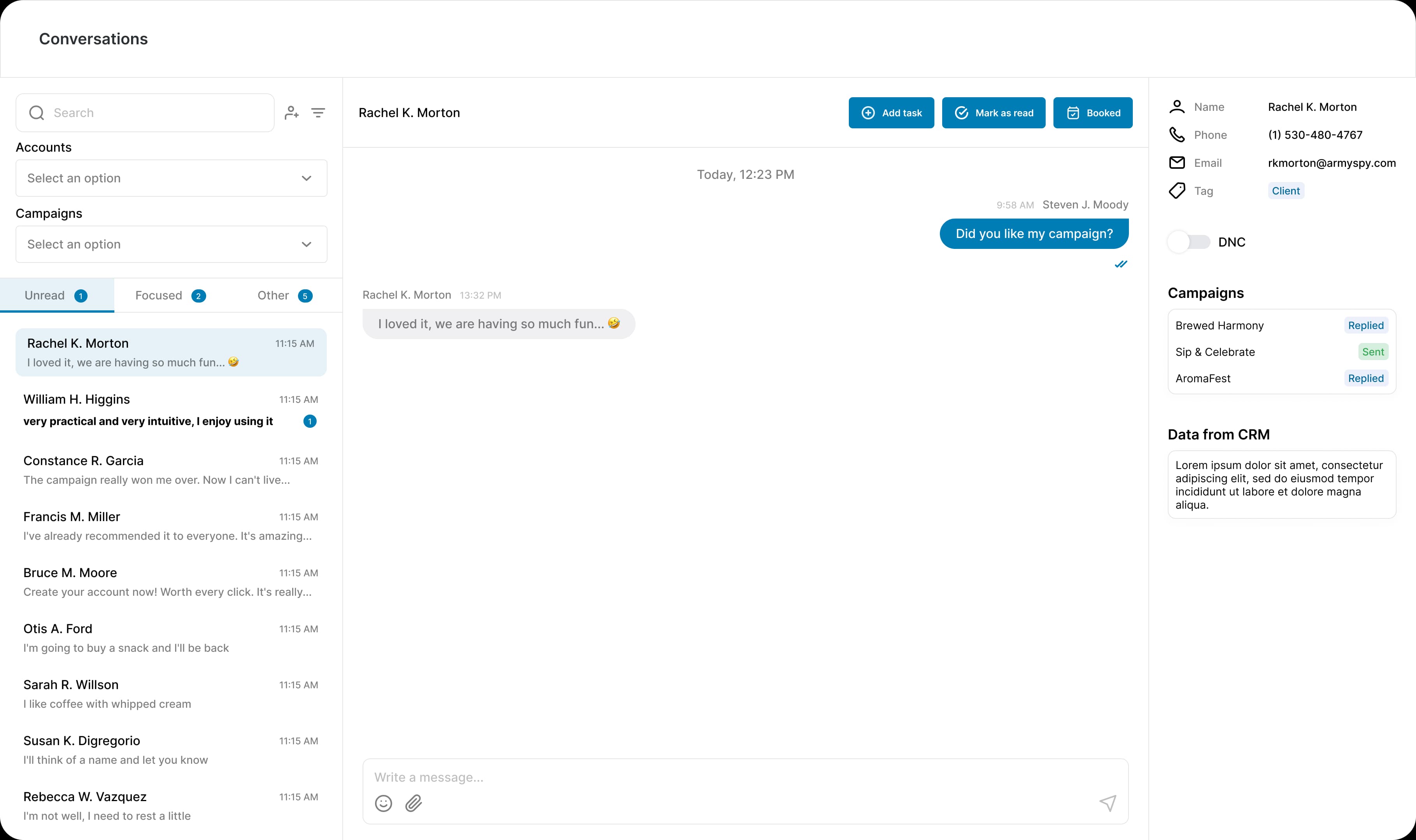Switch to the Unread tab

click(57, 296)
